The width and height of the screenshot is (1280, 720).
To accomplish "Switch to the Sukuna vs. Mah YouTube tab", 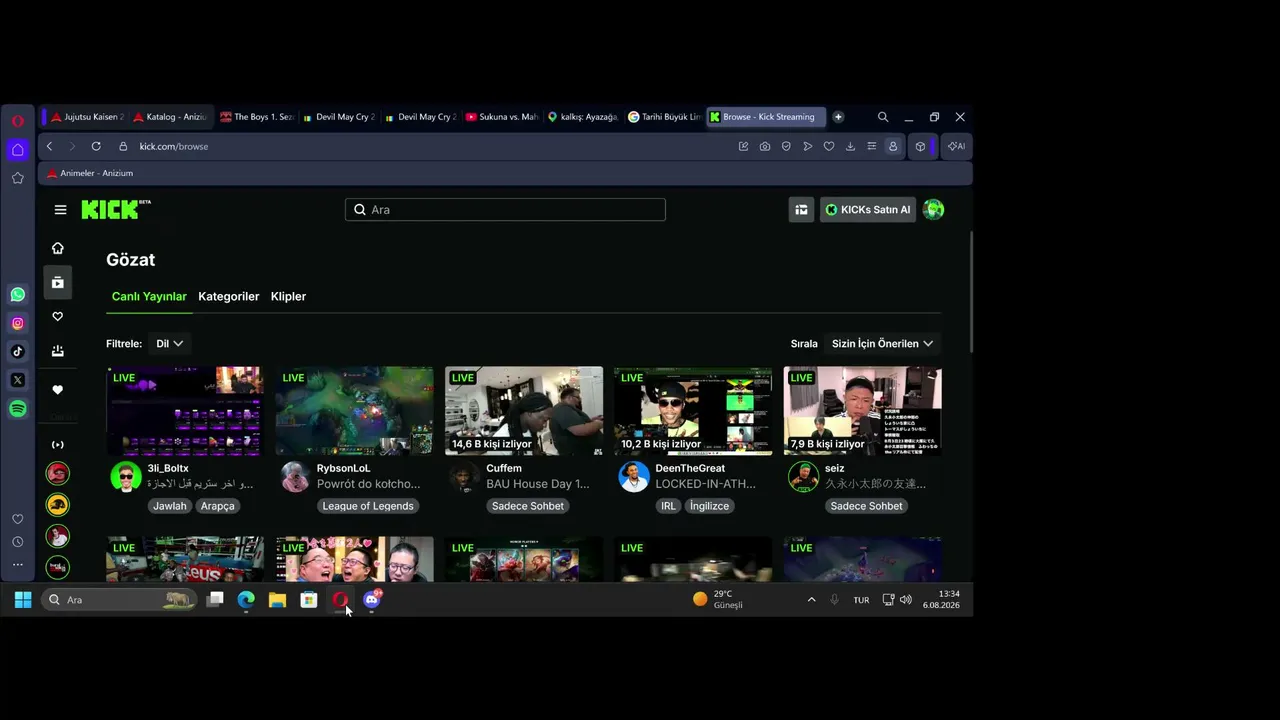I will tap(502, 117).
